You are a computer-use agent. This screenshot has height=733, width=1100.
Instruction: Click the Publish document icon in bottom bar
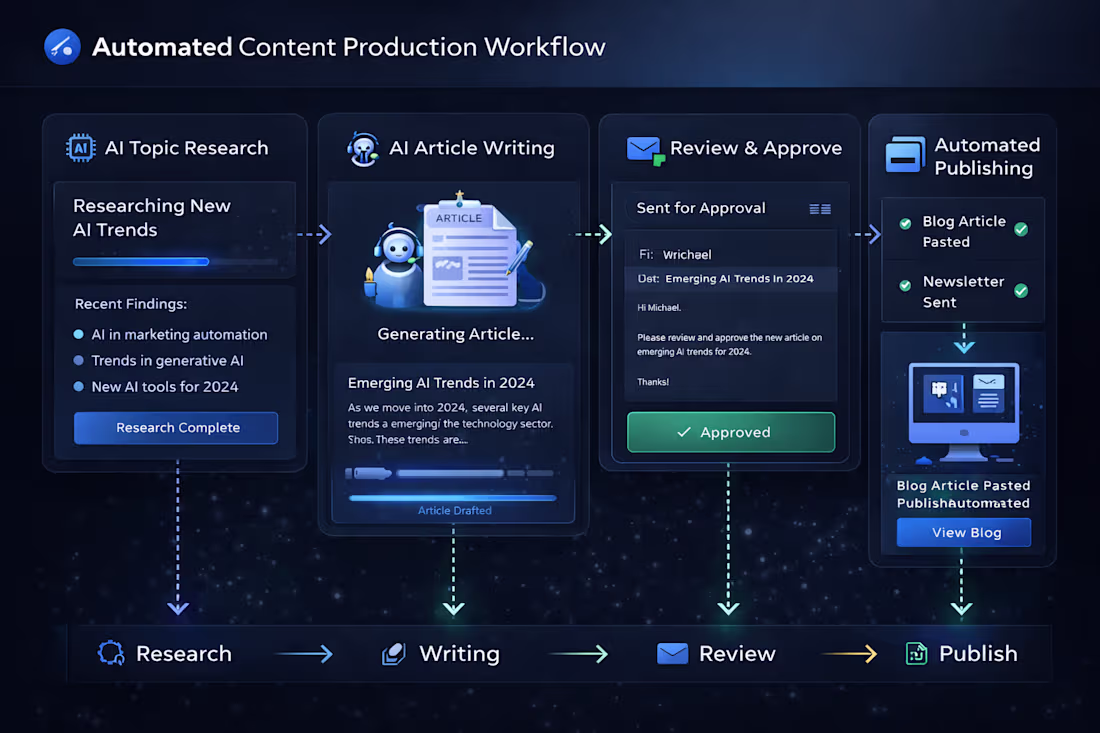[x=915, y=653]
